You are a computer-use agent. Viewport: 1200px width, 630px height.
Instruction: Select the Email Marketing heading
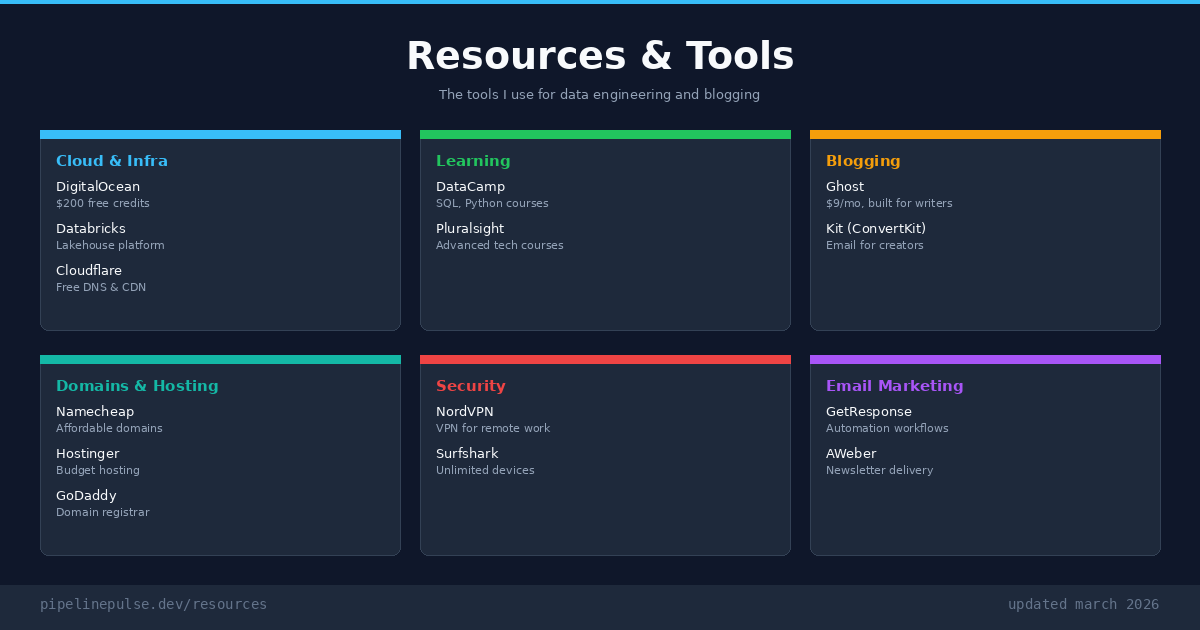pos(895,386)
